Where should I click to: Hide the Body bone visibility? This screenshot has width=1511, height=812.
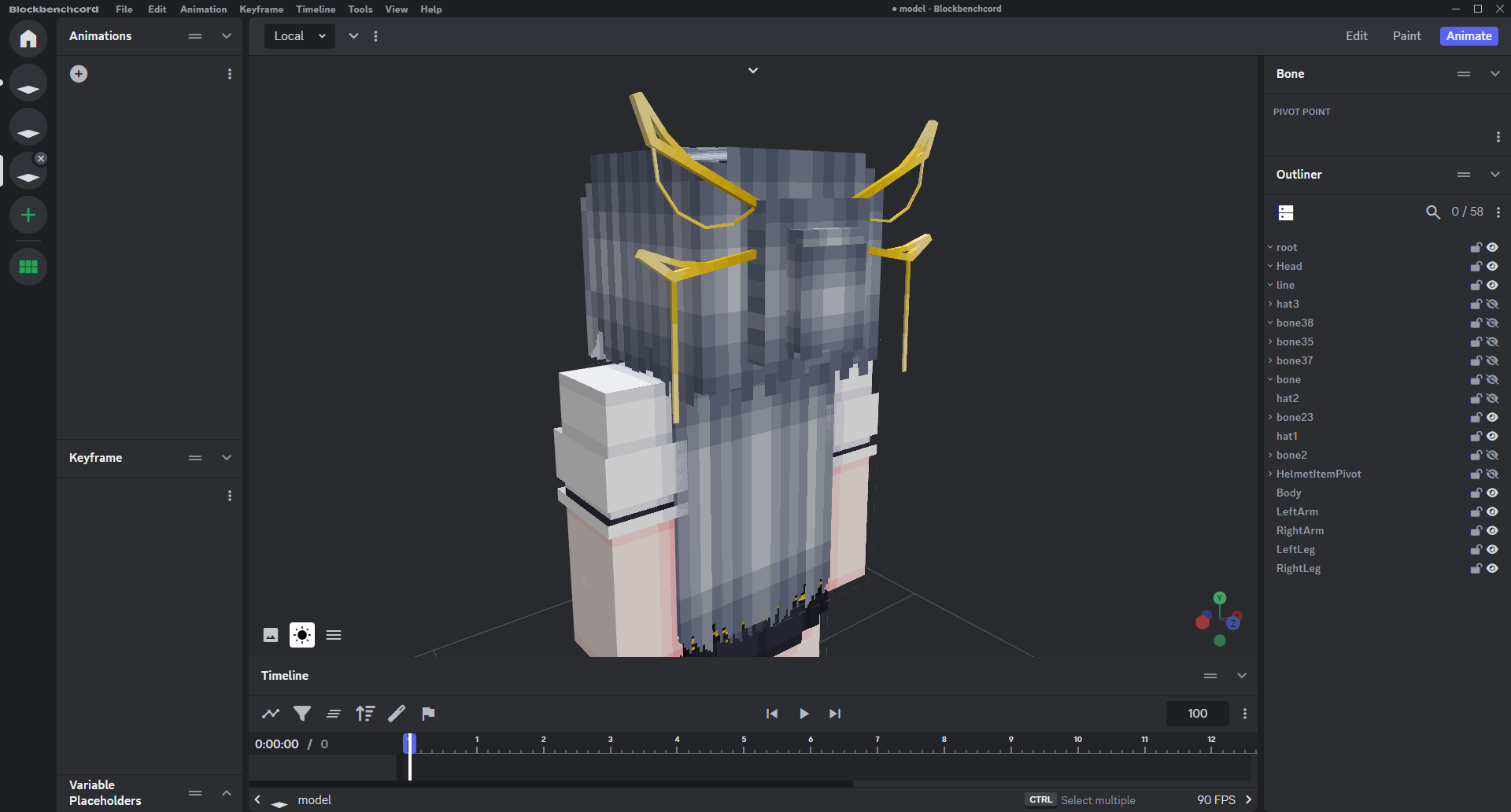tap(1492, 493)
